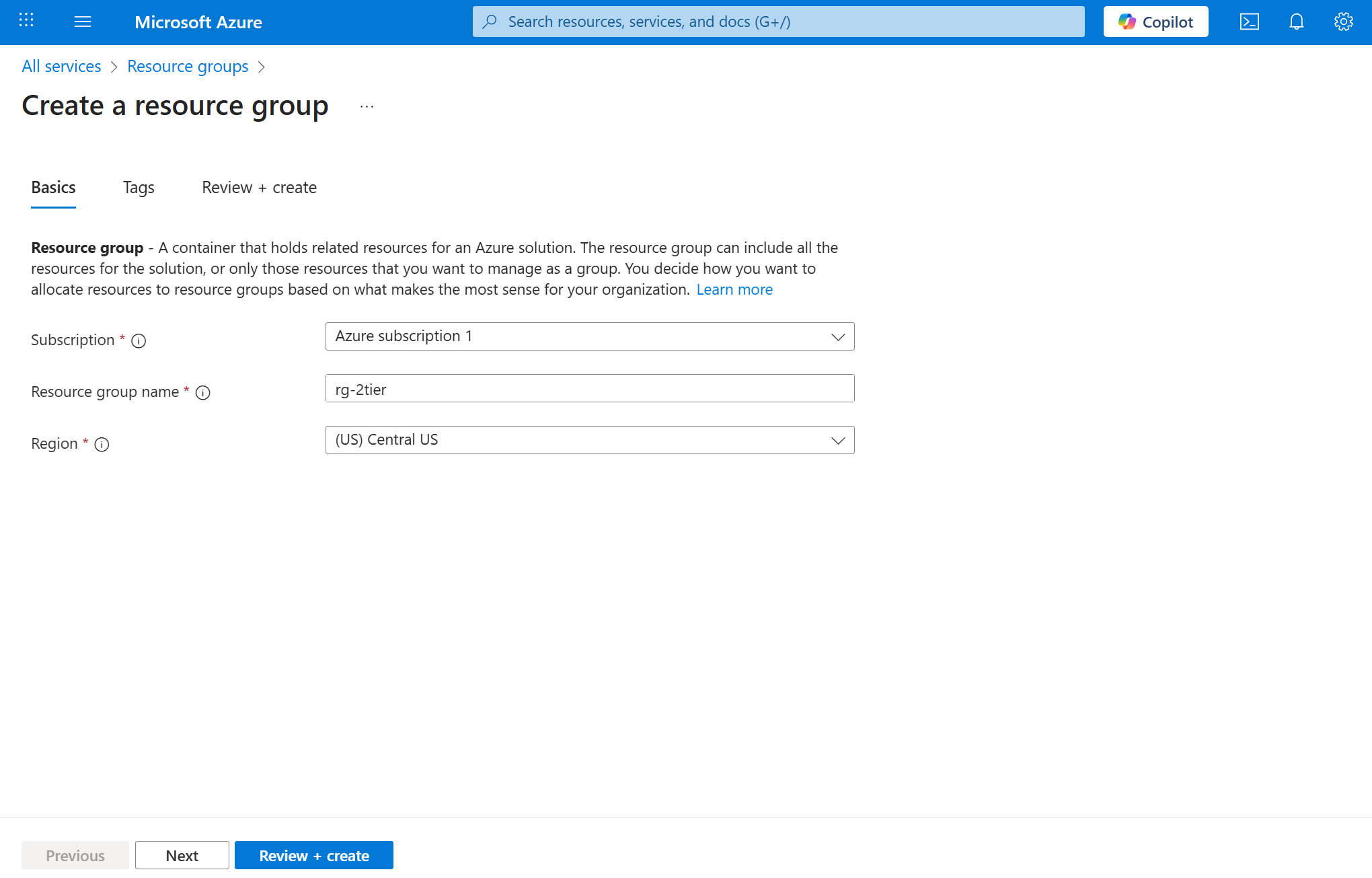The height and width of the screenshot is (878, 1372).
Task: Click the Learn more link
Action: point(734,289)
